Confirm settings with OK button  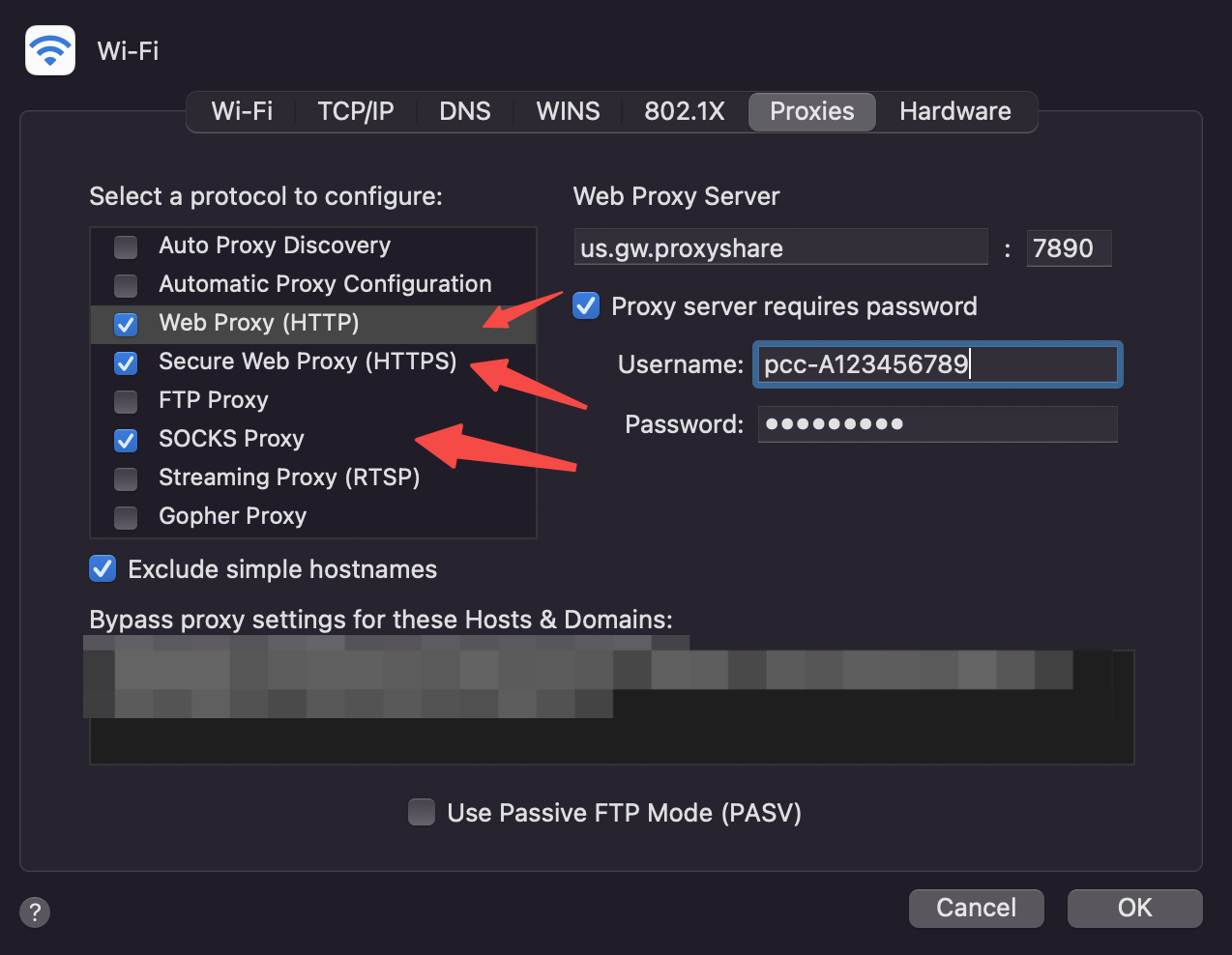(1135, 908)
